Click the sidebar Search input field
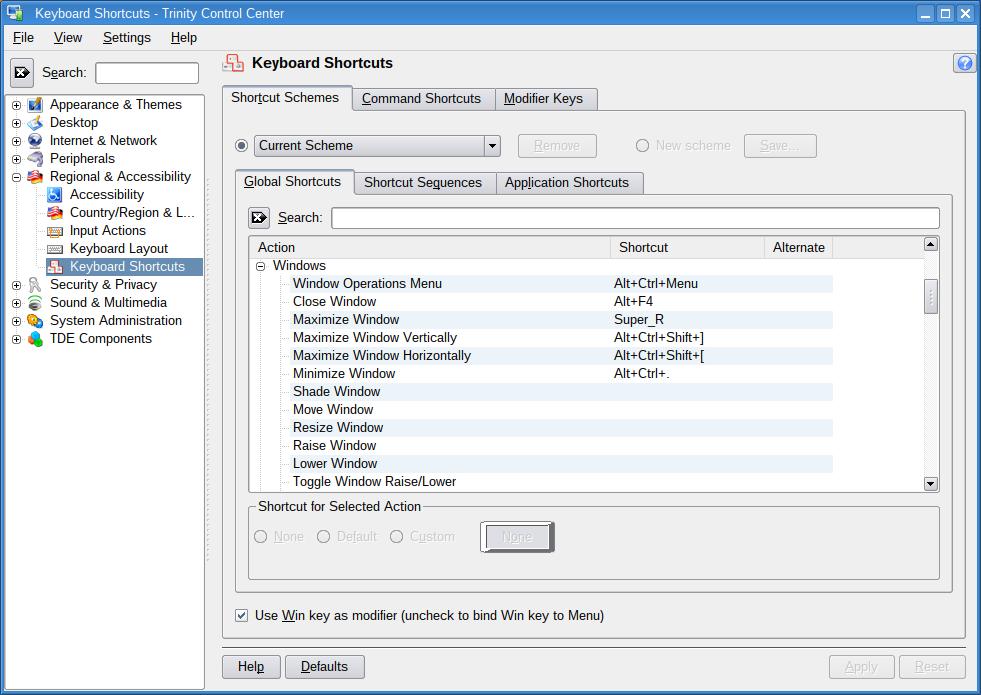This screenshot has width=981, height=695. [147, 73]
